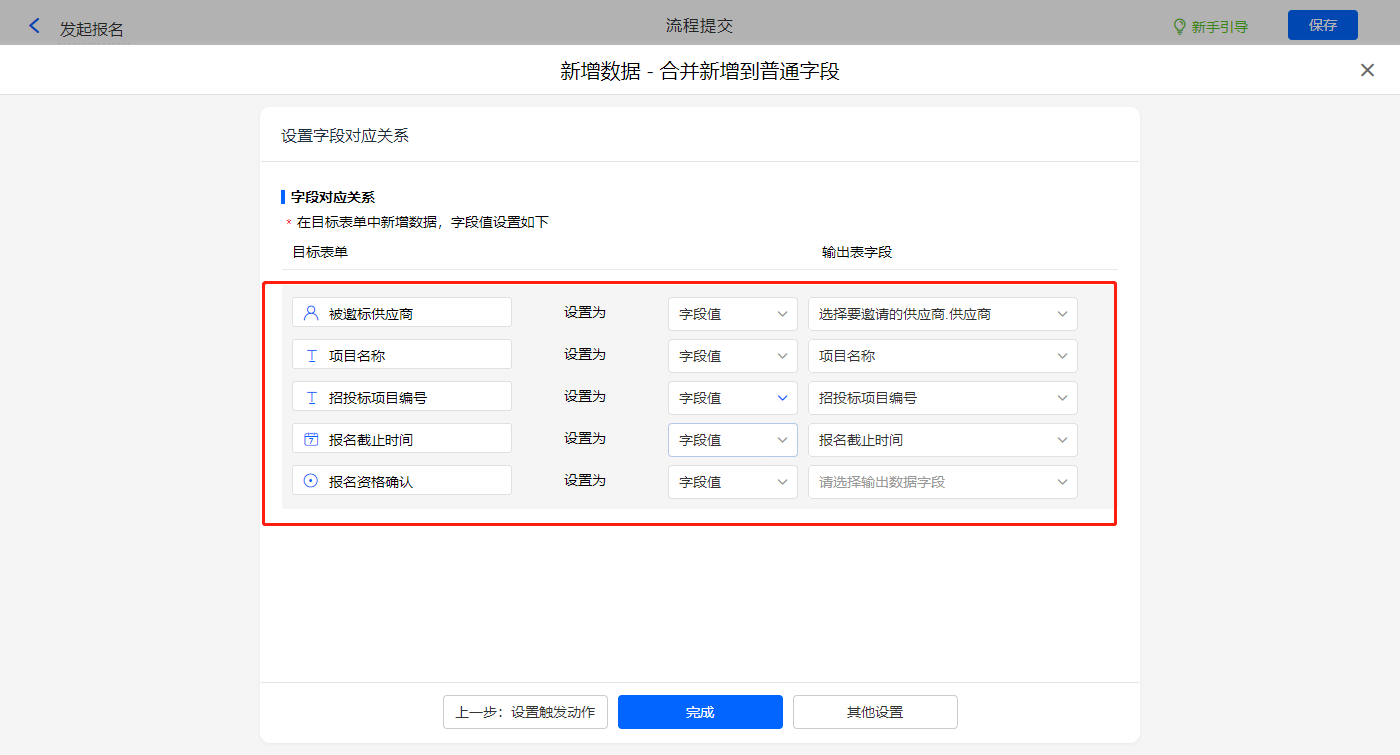The image size is (1400, 755).
Task: Open 字段值 dropdown for 项目名称 row
Action: click(x=732, y=356)
